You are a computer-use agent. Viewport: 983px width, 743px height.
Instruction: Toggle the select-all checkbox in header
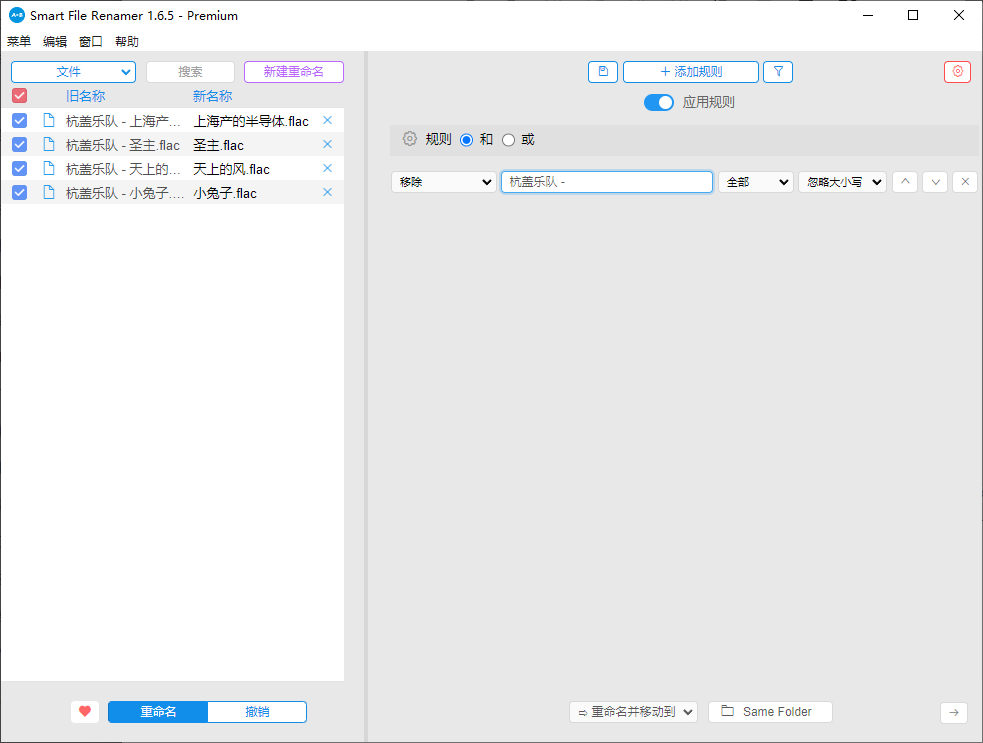coord(19,96)
